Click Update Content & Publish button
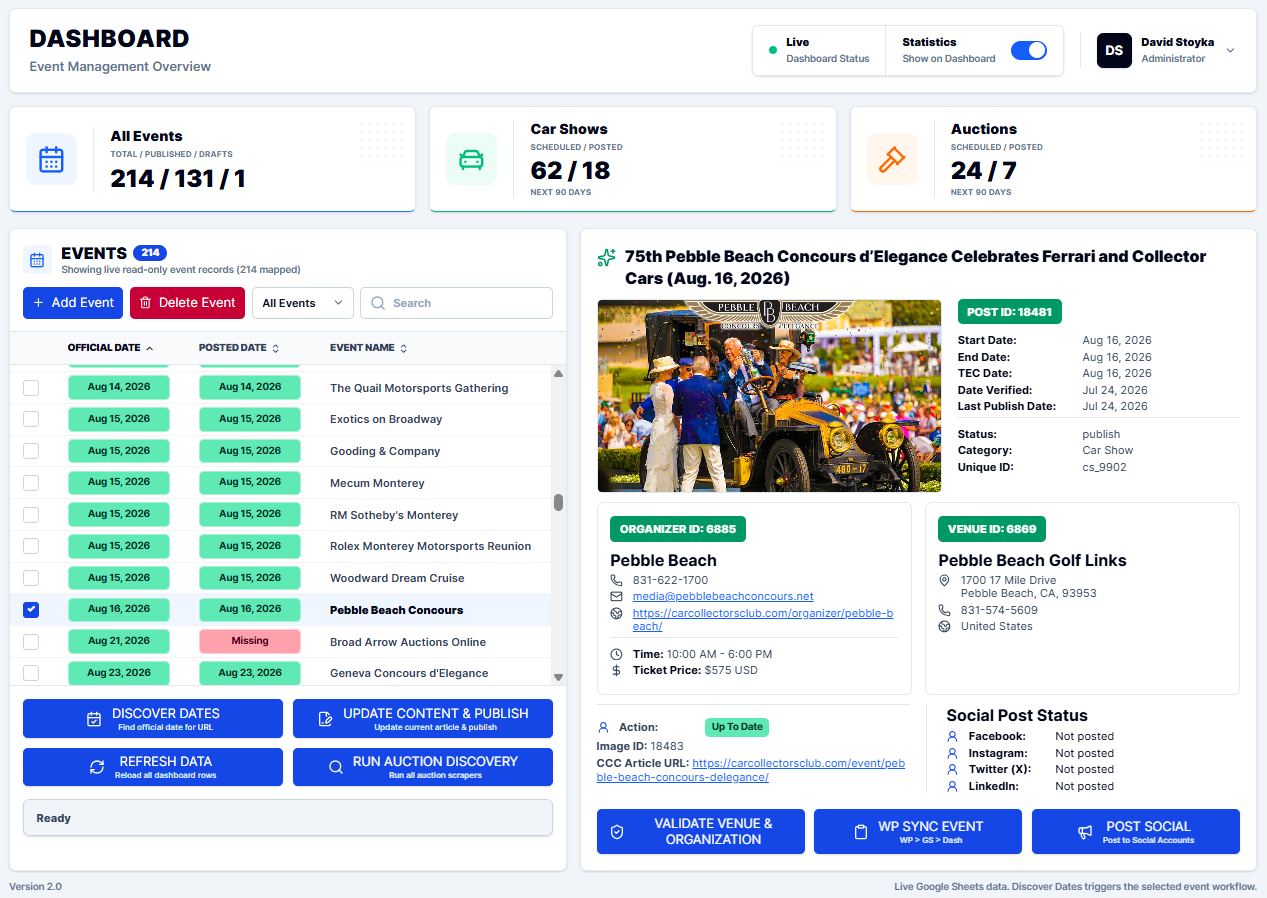1267x898 pixels. point(423,718)
